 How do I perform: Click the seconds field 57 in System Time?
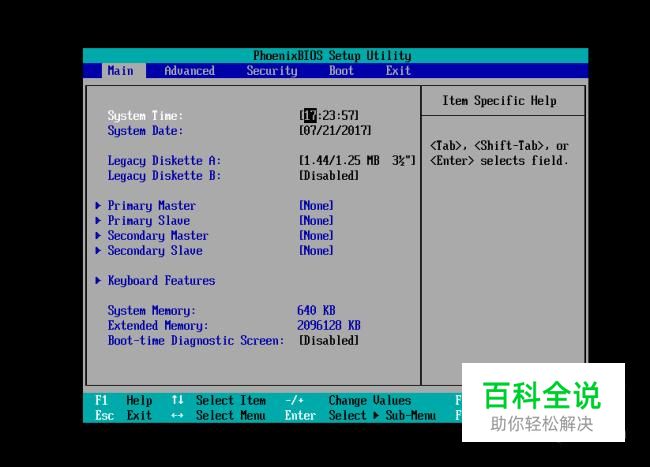point(348,115)
